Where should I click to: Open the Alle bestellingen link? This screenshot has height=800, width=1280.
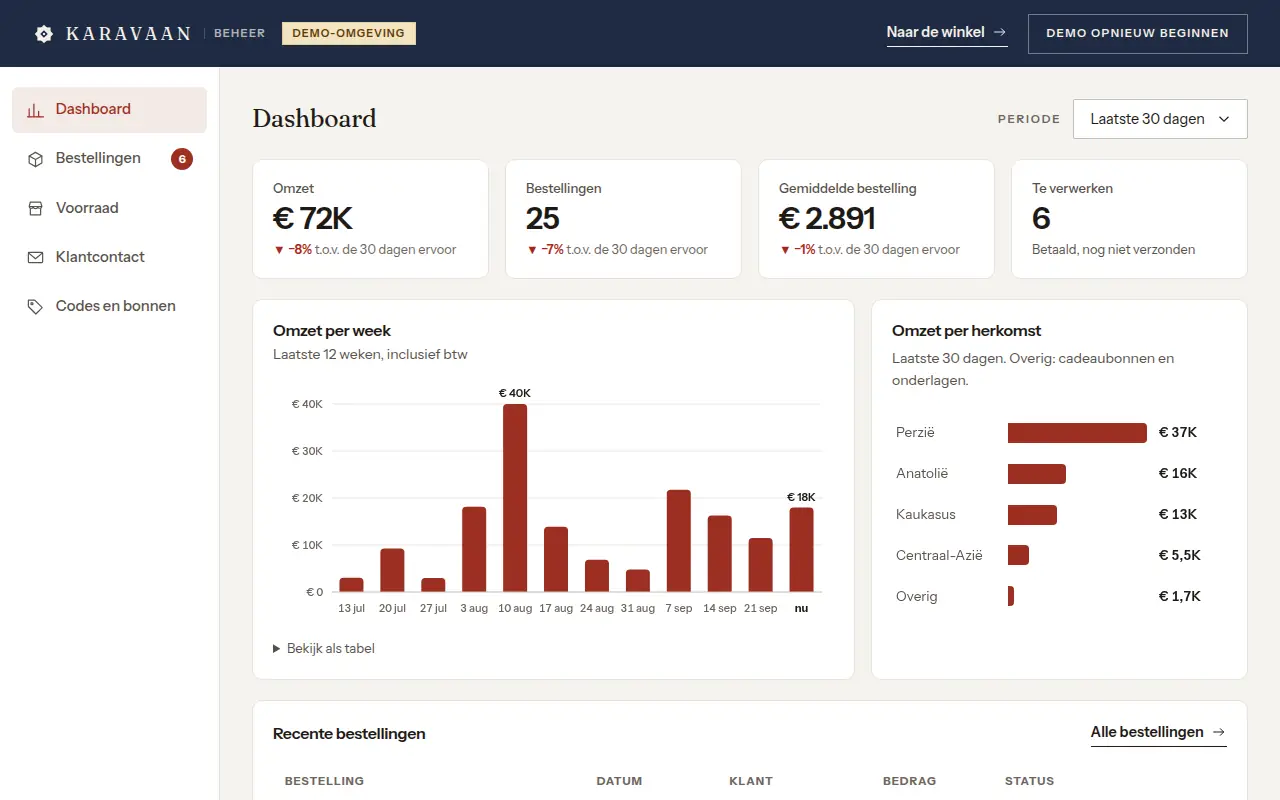click(x=1158, y=732)
